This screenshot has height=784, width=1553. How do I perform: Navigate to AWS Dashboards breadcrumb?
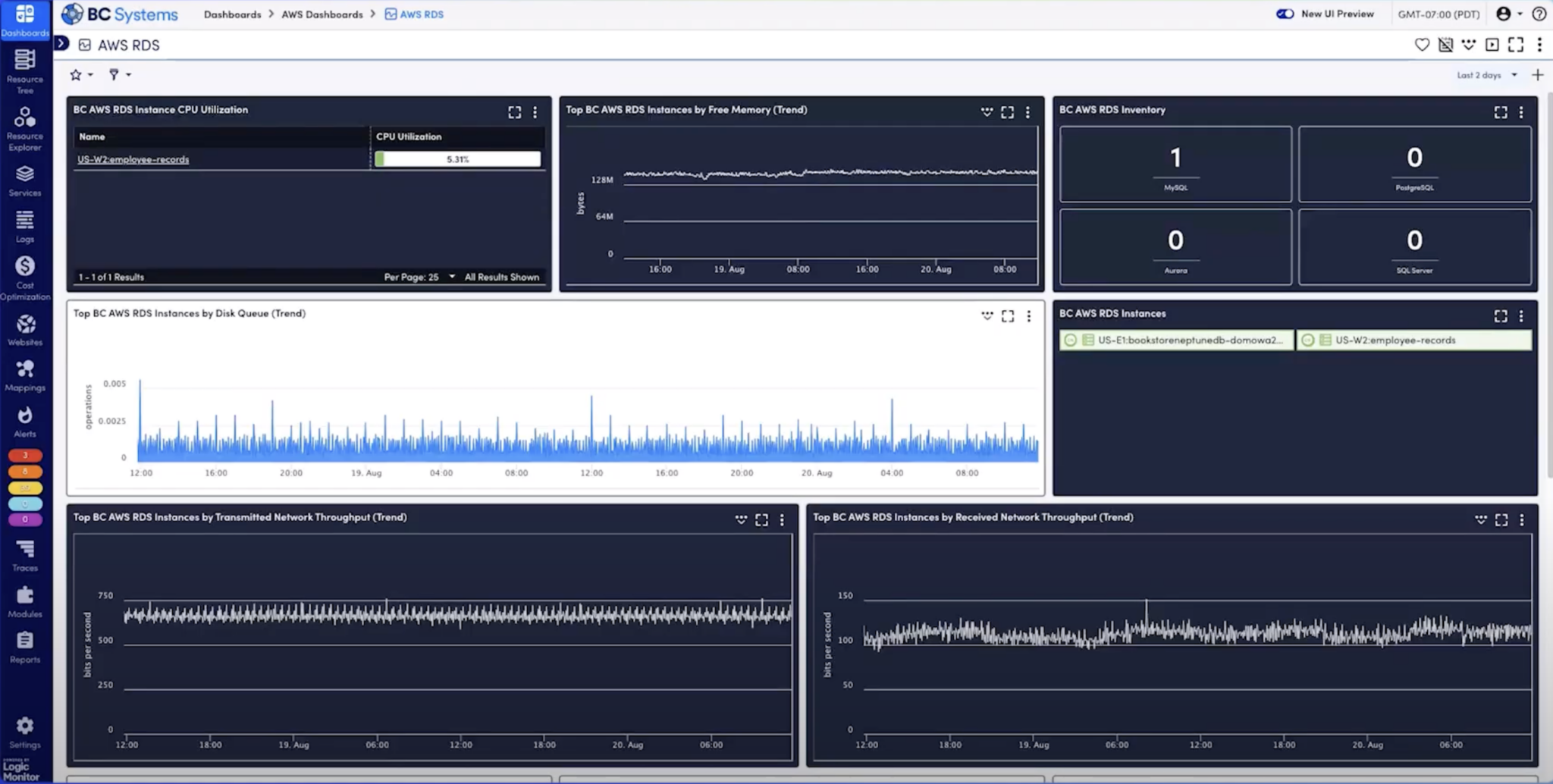(x=322, y=14)
